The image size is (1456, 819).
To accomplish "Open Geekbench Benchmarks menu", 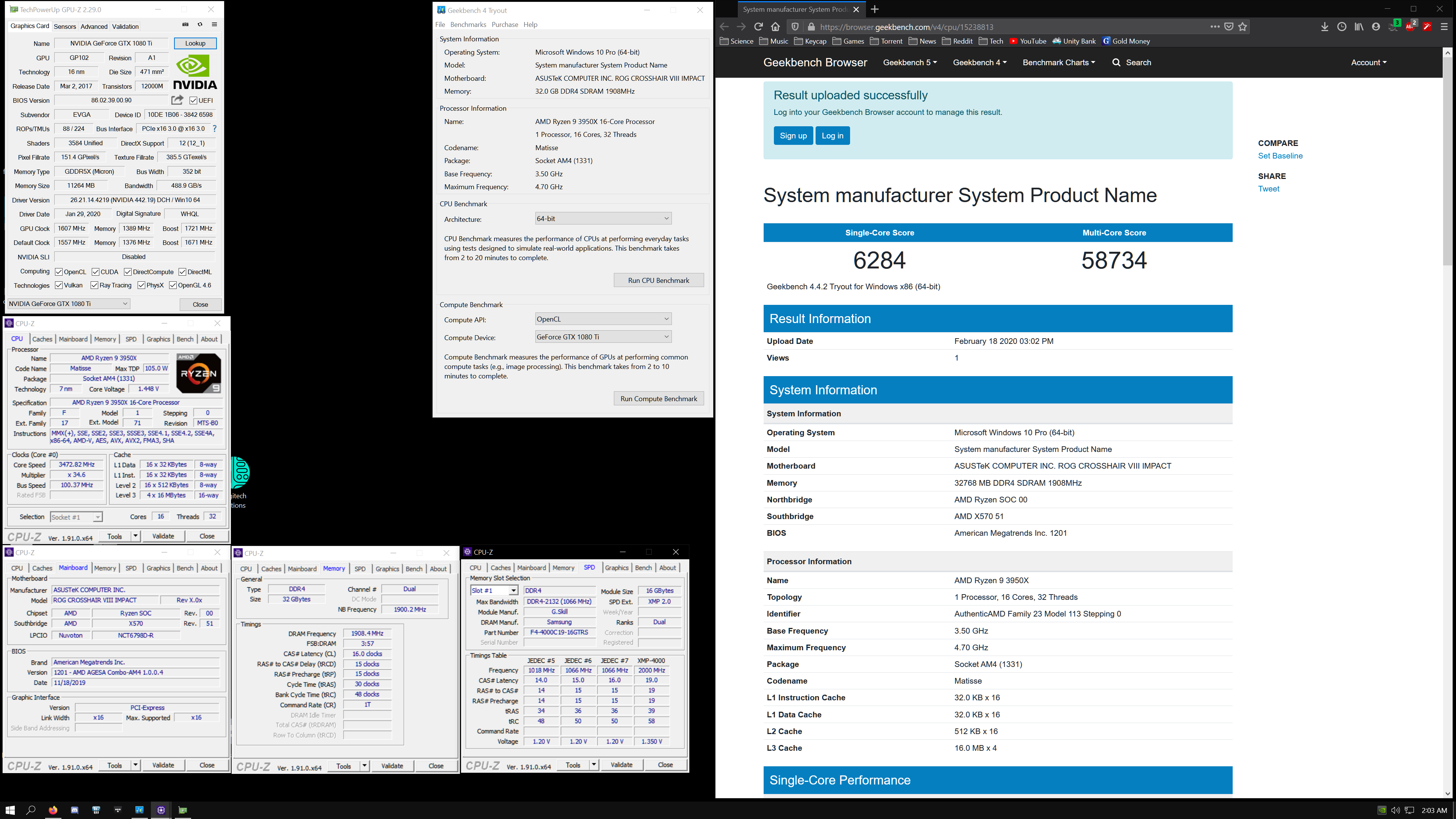I will (x=468, y=24).
